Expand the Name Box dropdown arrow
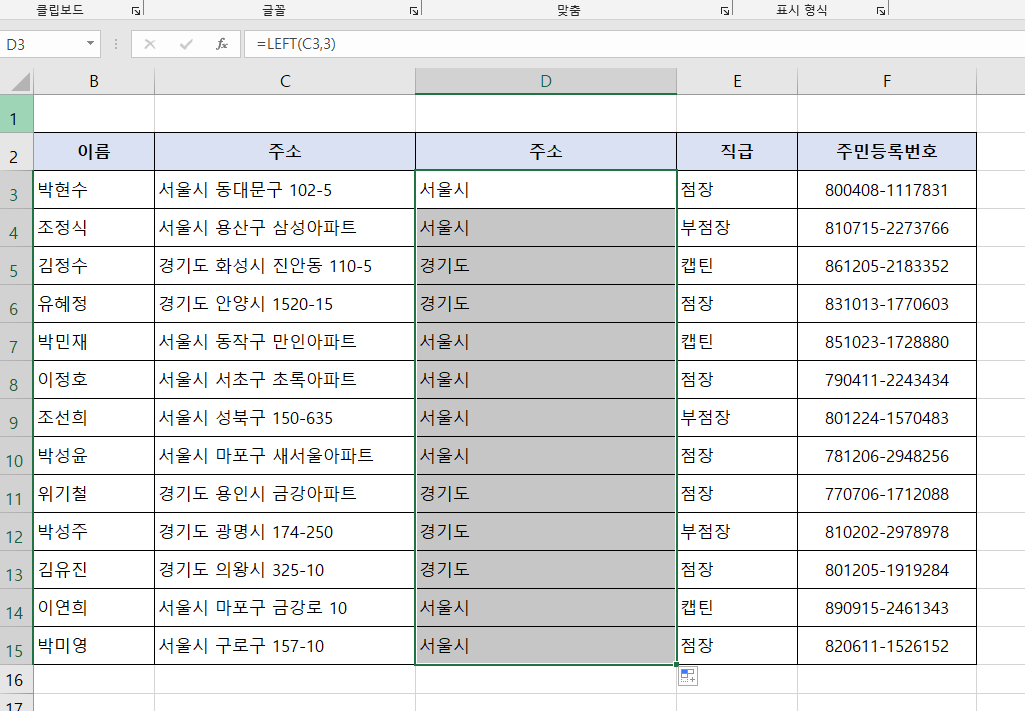 click(90, 44)
